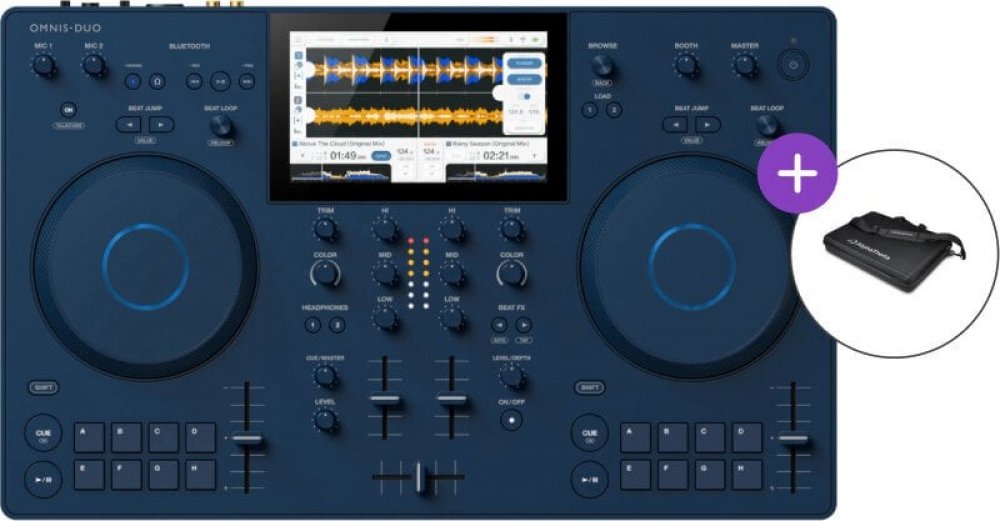The image size is (1000, 521).
Task: Toggle the Beat FX ON/OFF button
Action: point(512,419)
